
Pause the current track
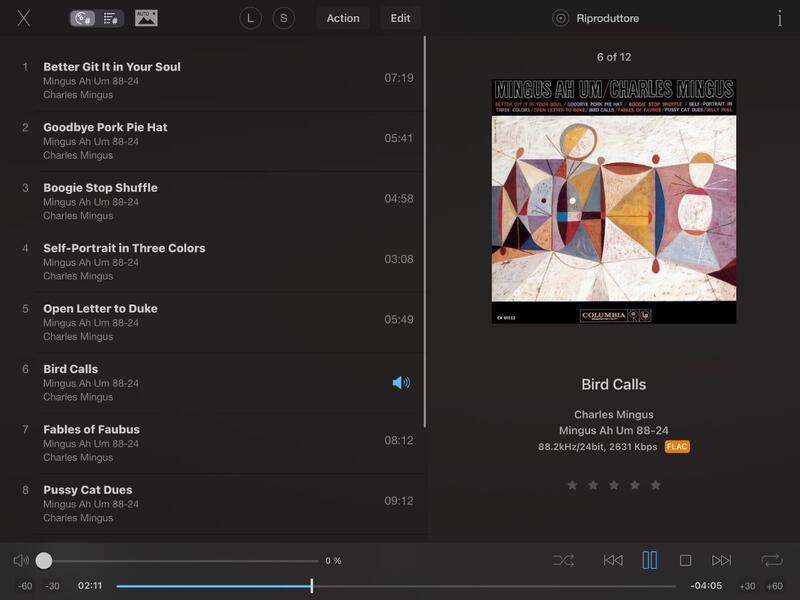[x=650, y=561]
